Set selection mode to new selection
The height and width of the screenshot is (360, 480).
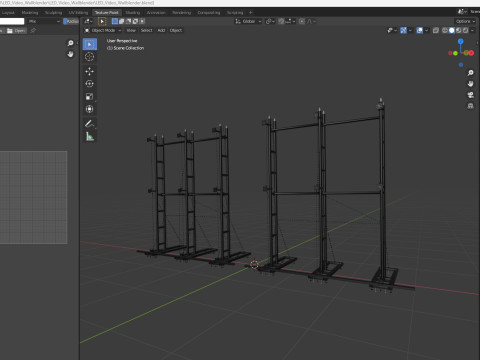click(115, 21)
